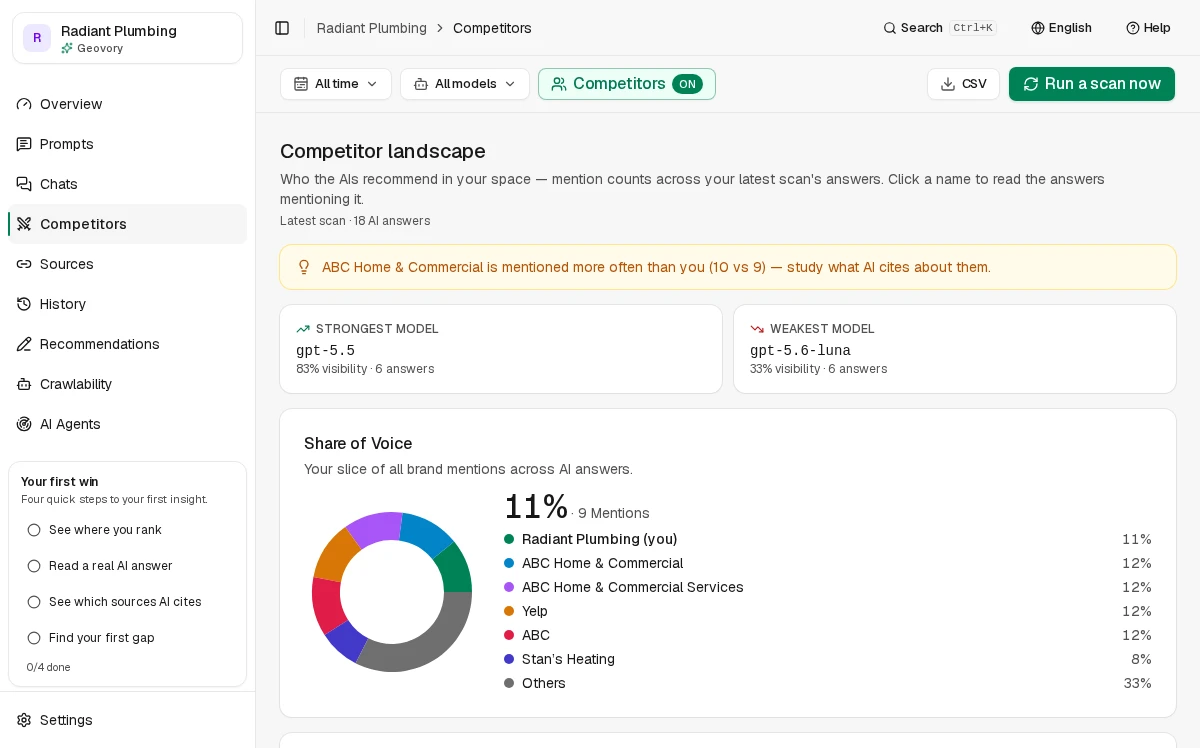Click the Prompts message icon
Screen dimensions: 1200x748
[24, 144]
